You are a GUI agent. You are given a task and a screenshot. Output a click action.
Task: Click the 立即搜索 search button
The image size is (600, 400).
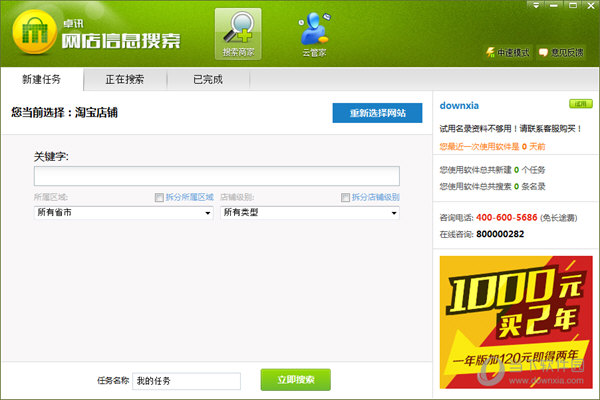295,380
